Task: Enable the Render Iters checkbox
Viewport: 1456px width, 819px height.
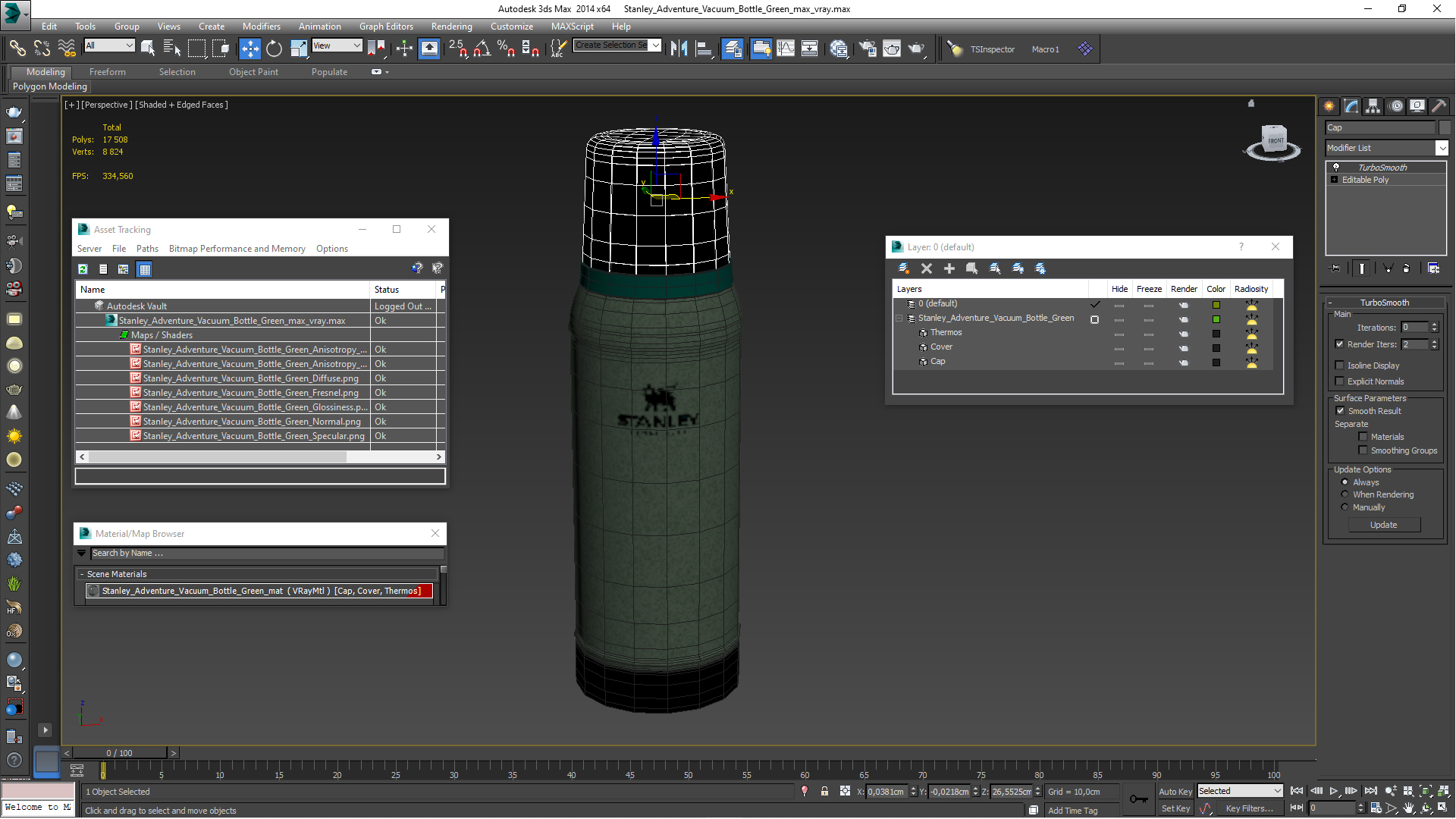Action: (x=1339, y=344)
